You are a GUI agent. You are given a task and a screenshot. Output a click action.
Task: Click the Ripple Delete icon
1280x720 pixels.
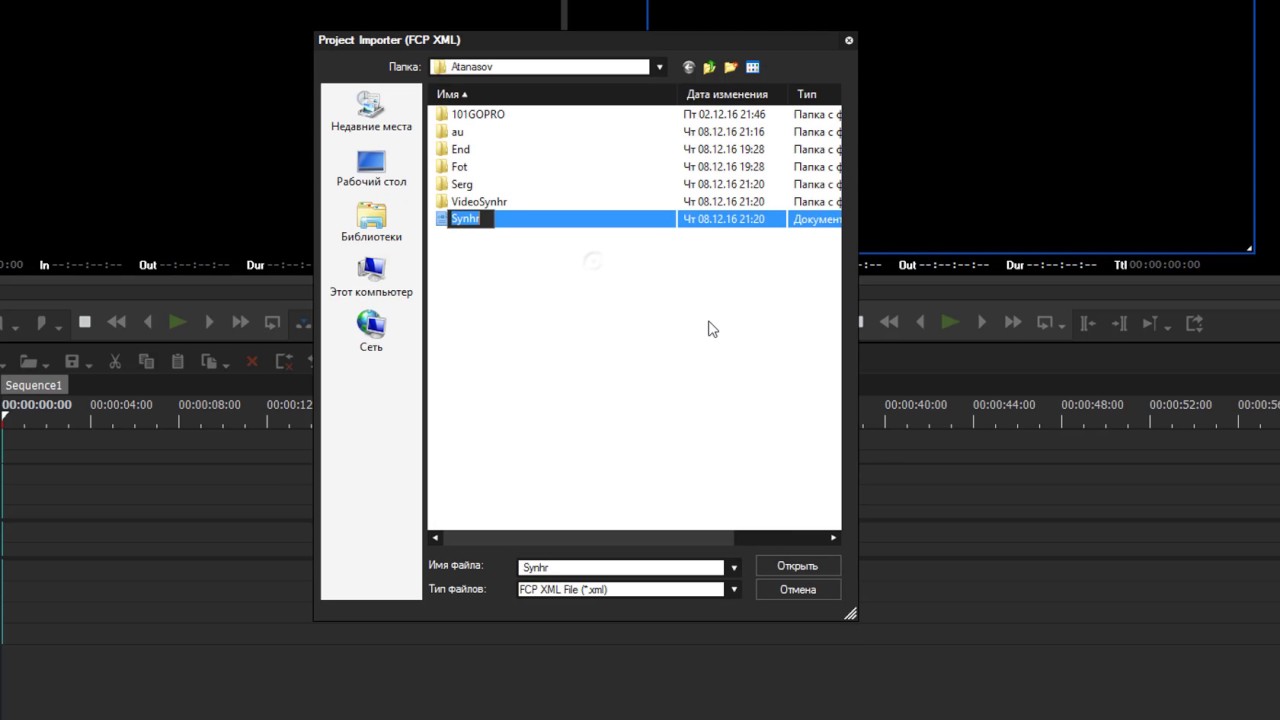283,361
